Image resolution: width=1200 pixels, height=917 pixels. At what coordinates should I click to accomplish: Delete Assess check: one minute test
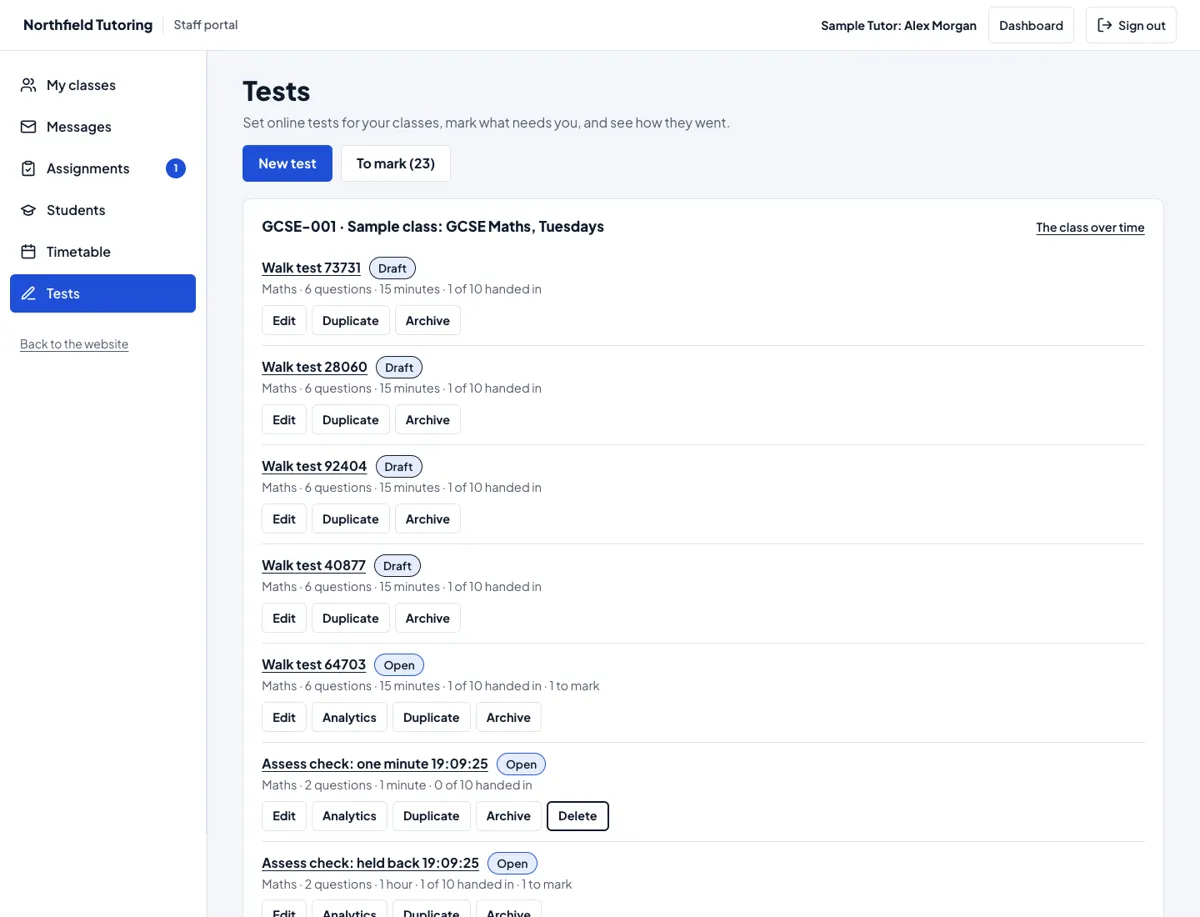click(x=577, y=816)
